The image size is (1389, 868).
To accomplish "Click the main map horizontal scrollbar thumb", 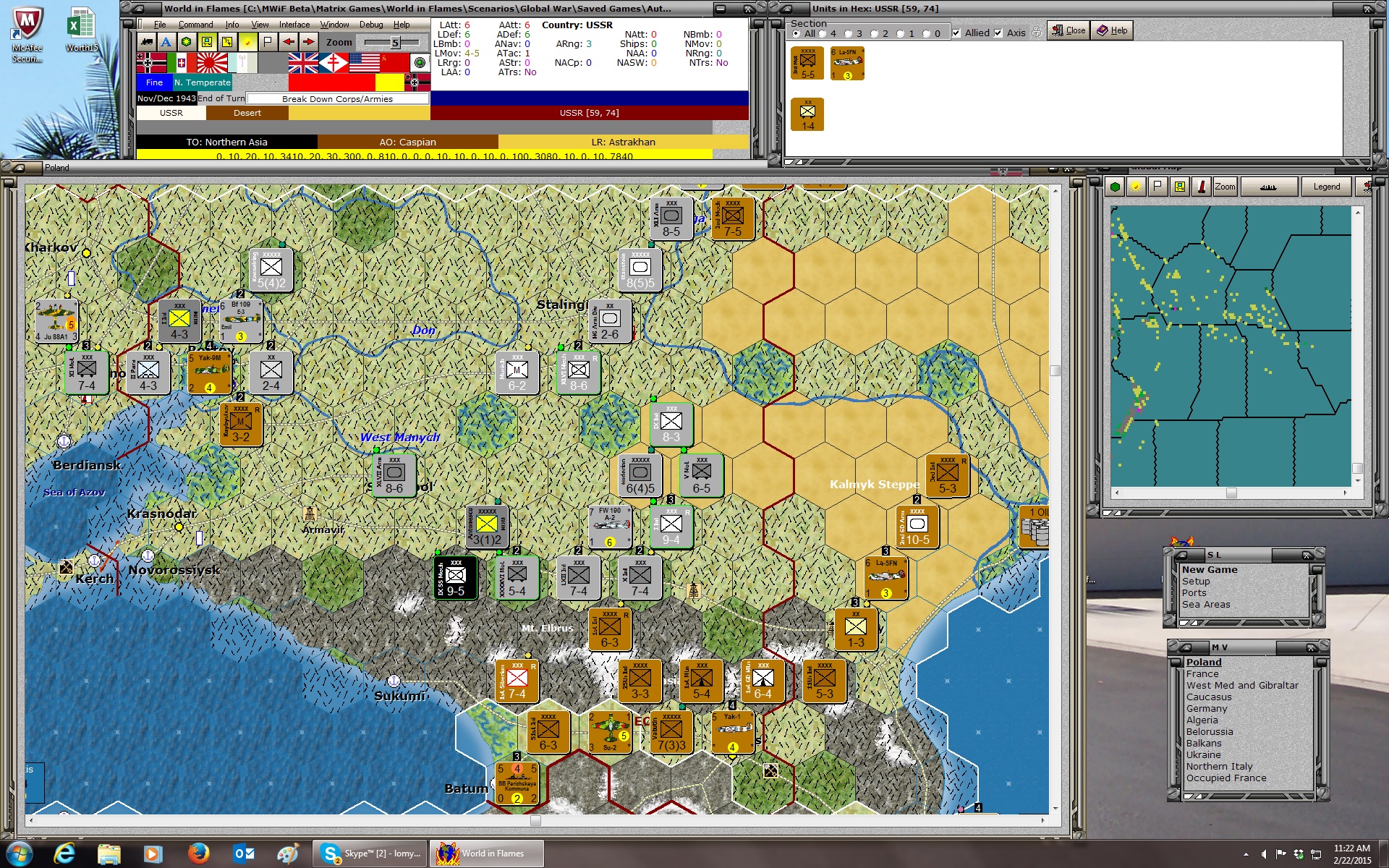I will click(x=535, y=820).
